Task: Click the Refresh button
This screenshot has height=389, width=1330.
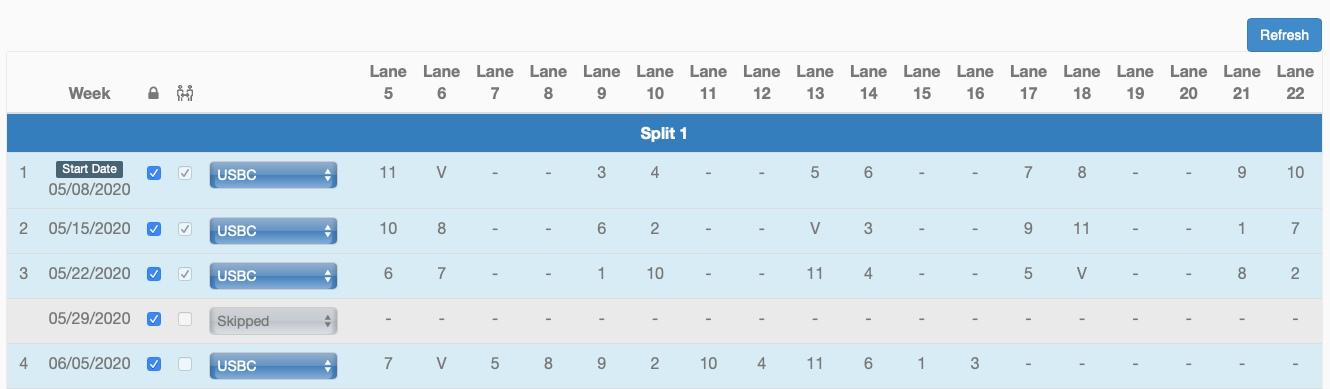Action: (1284, 35)
